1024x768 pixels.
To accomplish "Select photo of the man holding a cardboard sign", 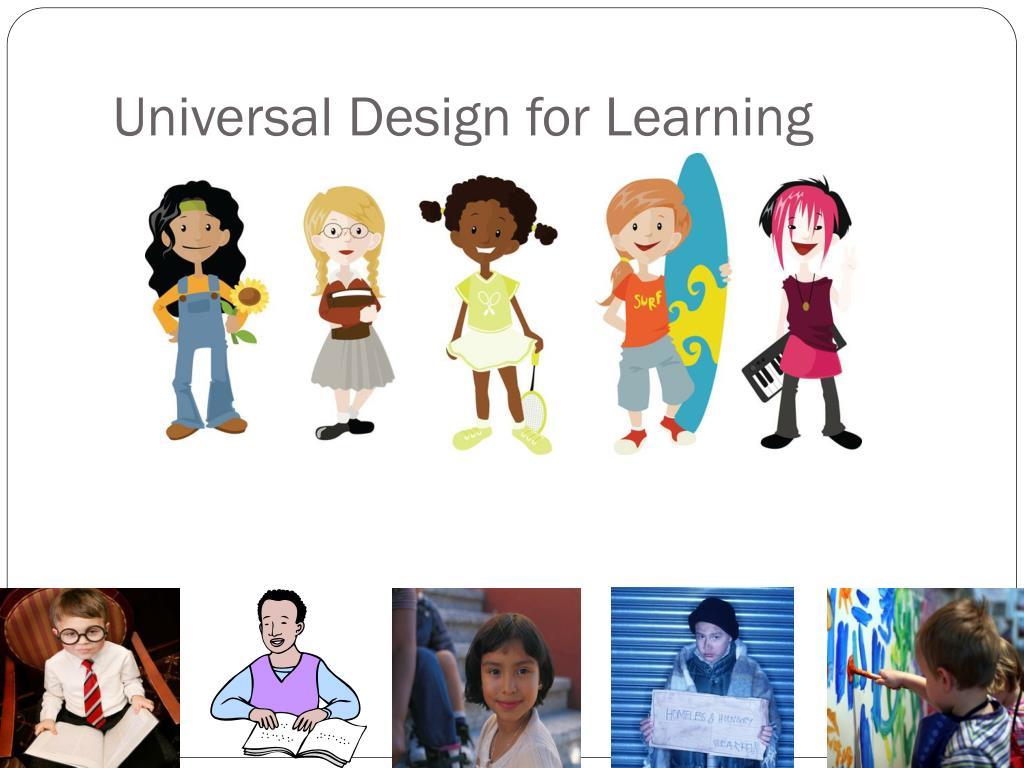I will [703, 678].
